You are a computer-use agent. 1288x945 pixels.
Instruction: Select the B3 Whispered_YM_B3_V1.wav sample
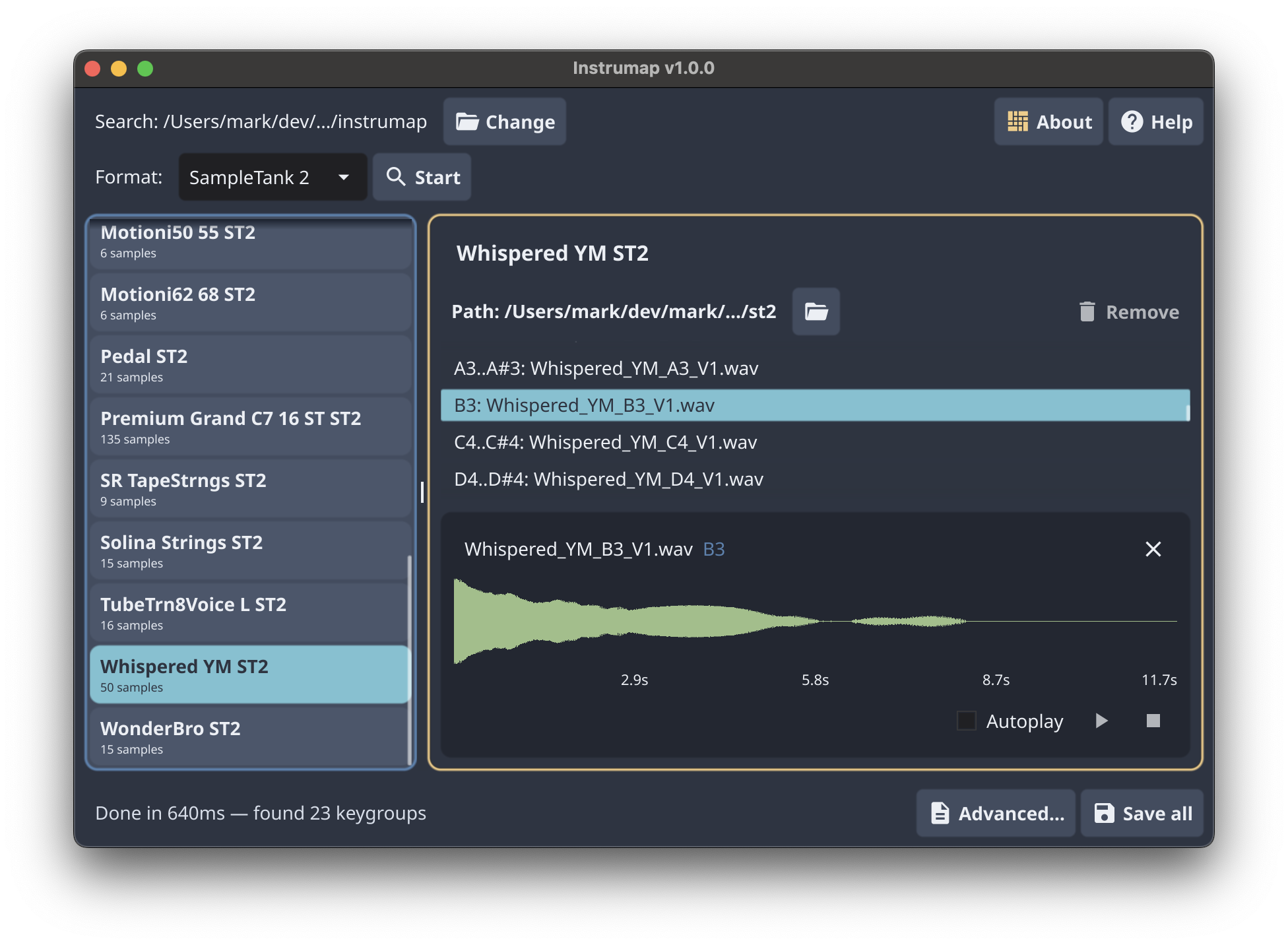815,405
